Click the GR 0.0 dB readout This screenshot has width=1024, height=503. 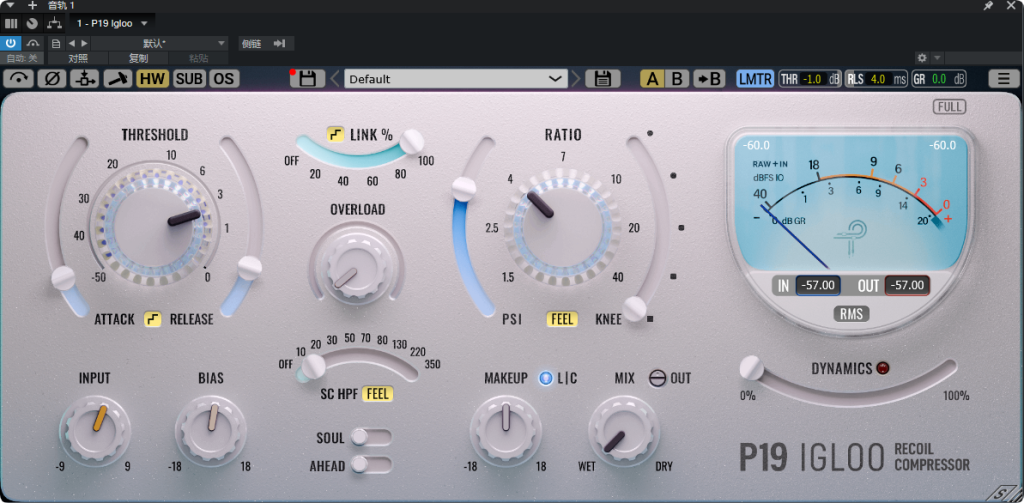(939, 79)
